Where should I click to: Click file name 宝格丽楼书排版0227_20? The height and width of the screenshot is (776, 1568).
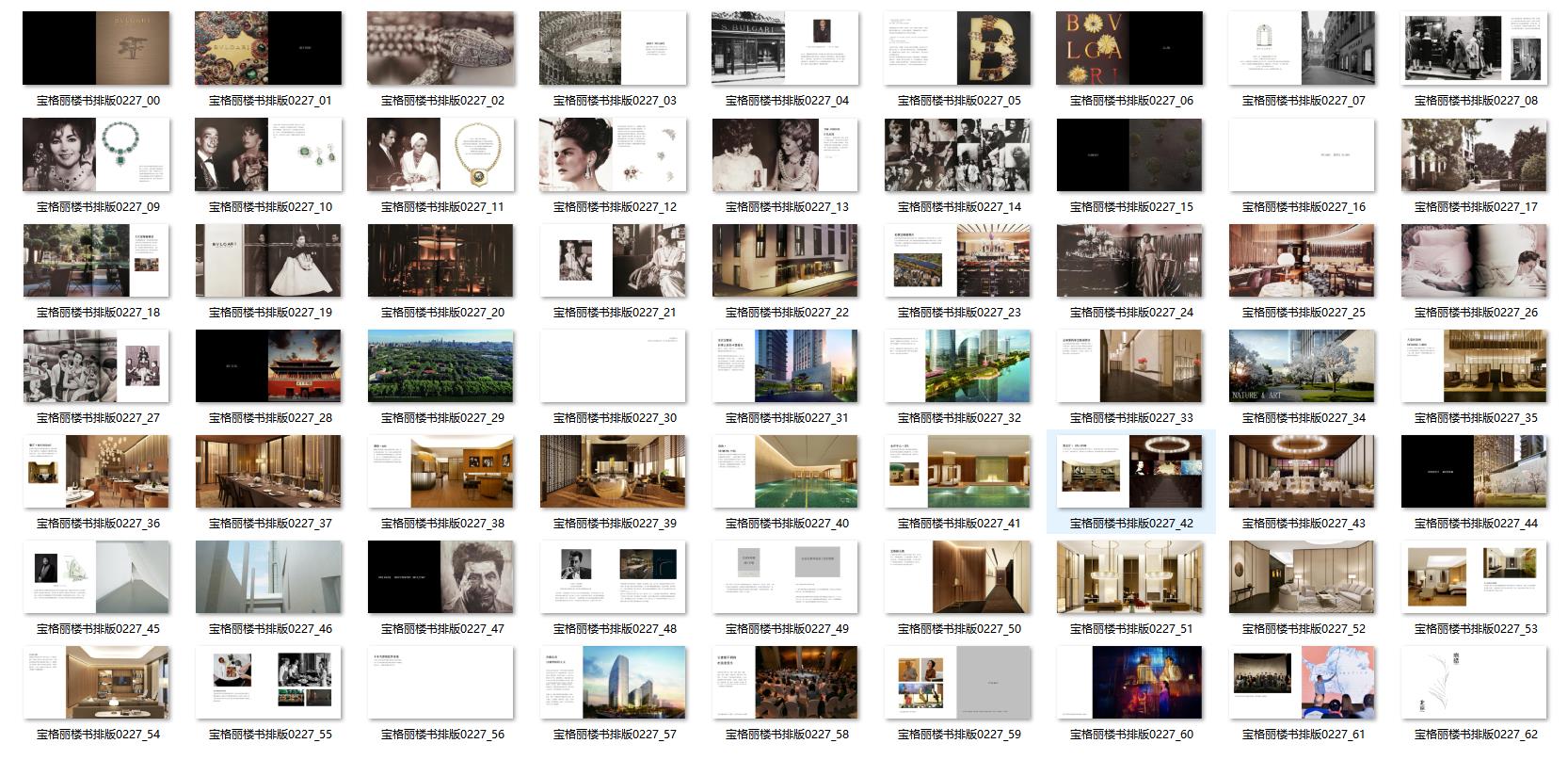(x=442, y=313)
